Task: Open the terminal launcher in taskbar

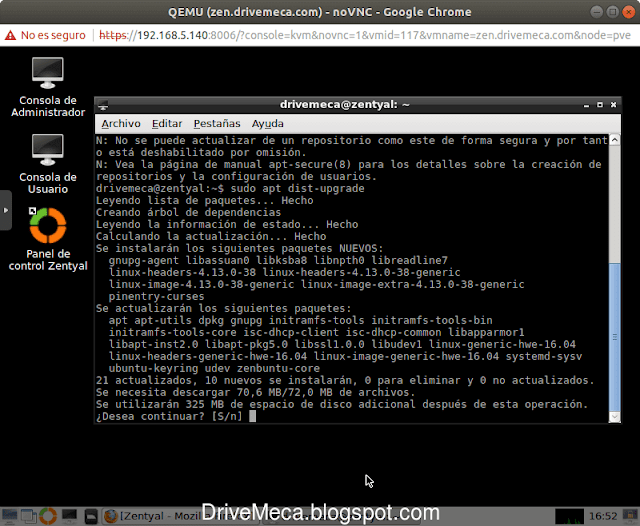Action: pyautogui.click(x=69, y=516)
